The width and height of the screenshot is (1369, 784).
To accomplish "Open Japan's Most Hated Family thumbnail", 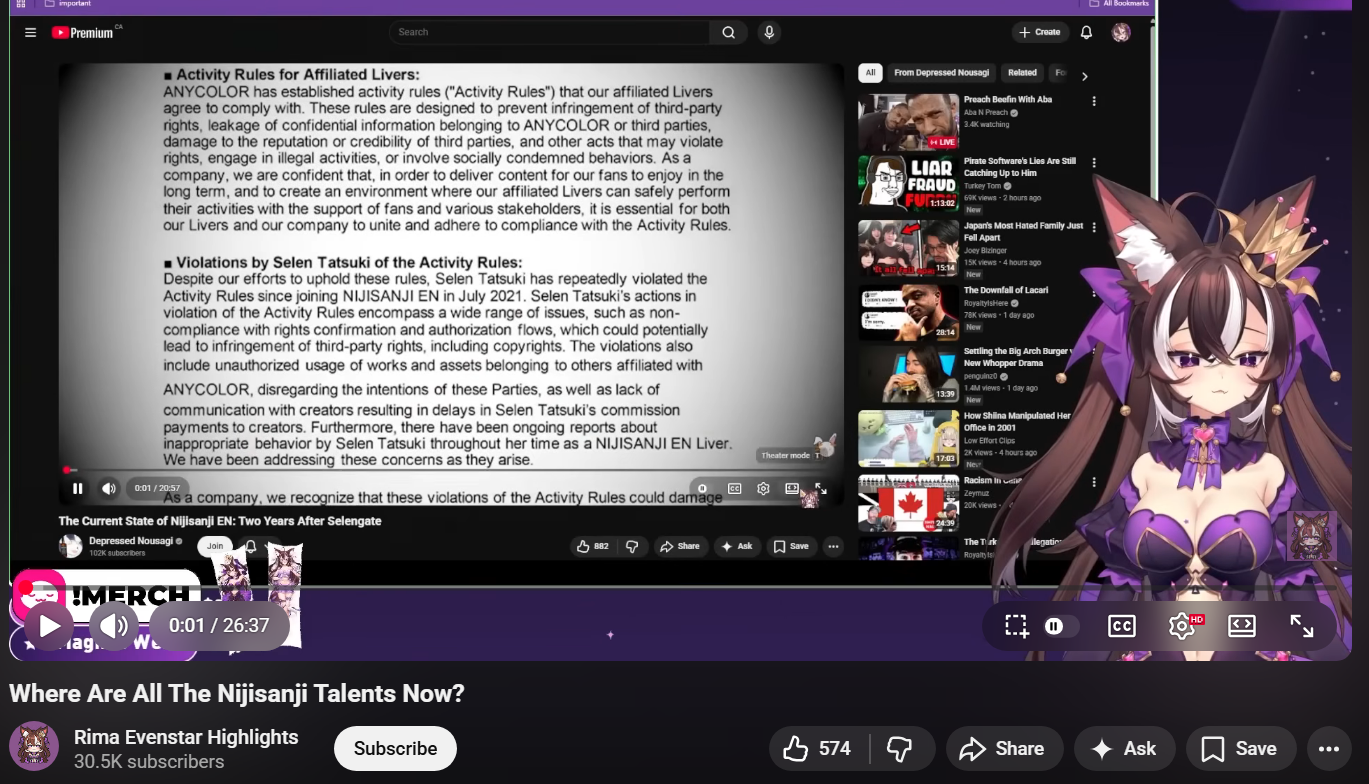I will click(908, 248).
